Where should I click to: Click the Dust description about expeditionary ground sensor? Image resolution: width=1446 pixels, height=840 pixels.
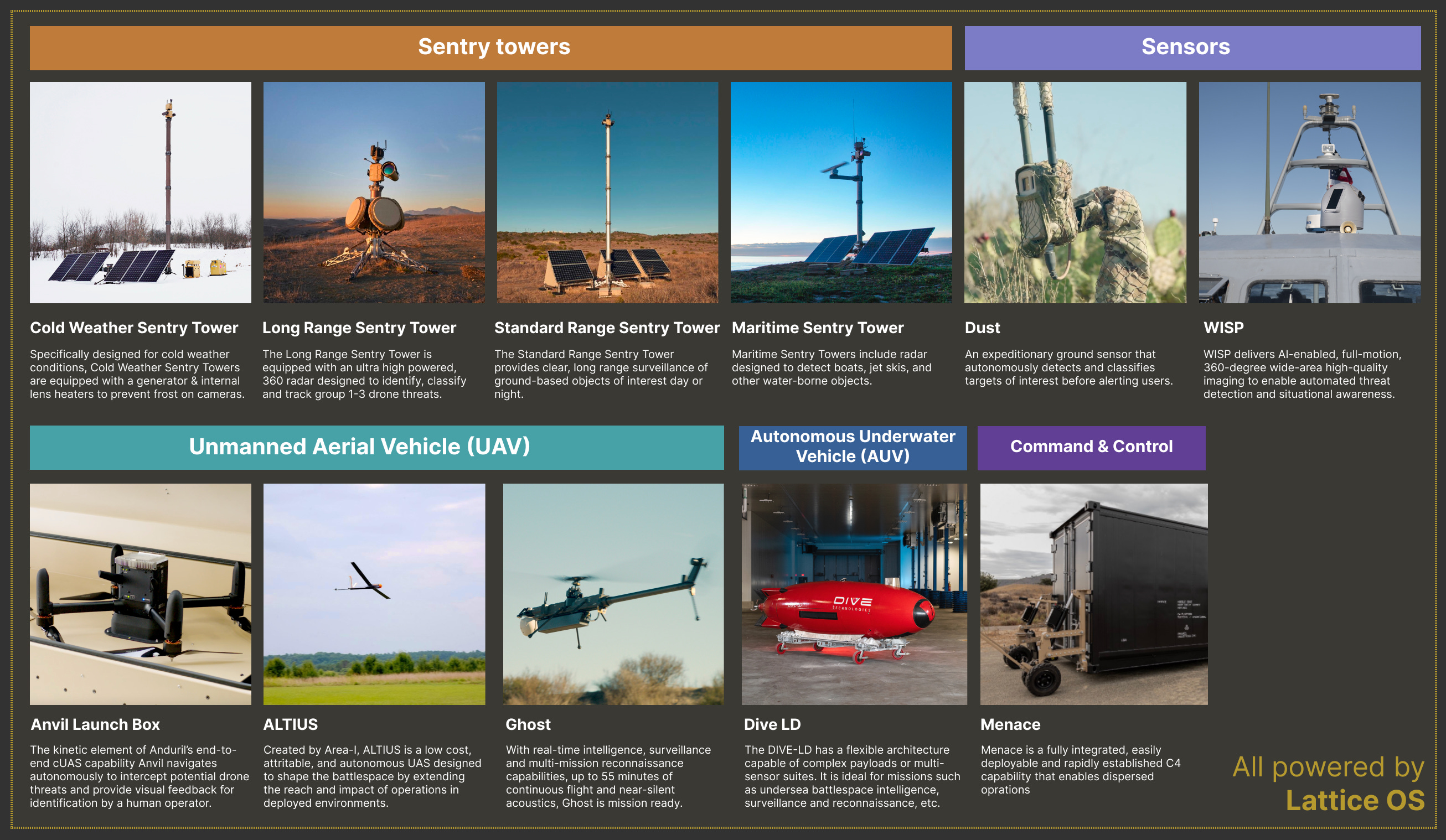tap(1068, 367)
